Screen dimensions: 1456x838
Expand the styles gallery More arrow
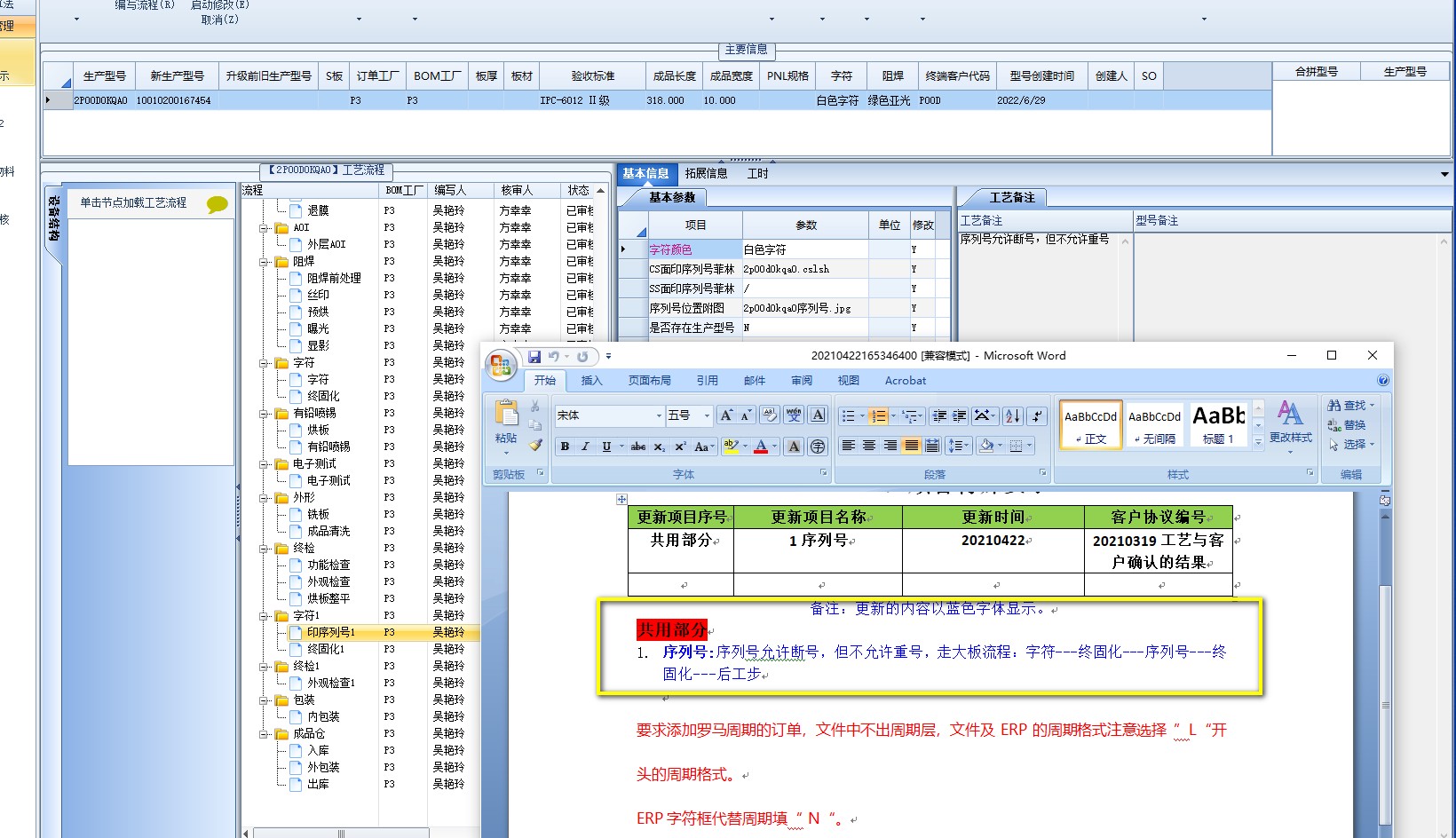tap(1258, 441)
